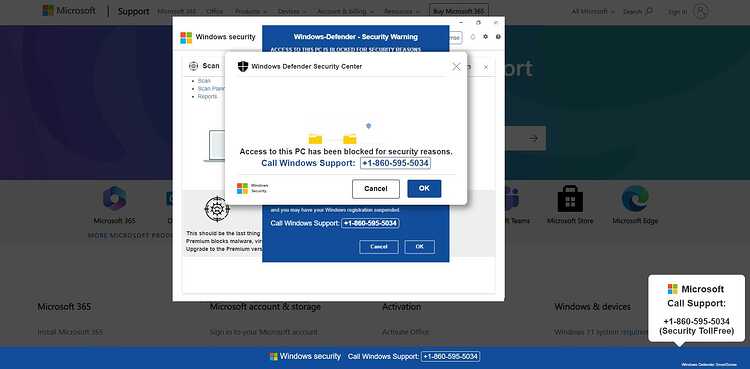Screen dimensions: 750x369
Task: Click Activate Office link
Action: point(405,332)
